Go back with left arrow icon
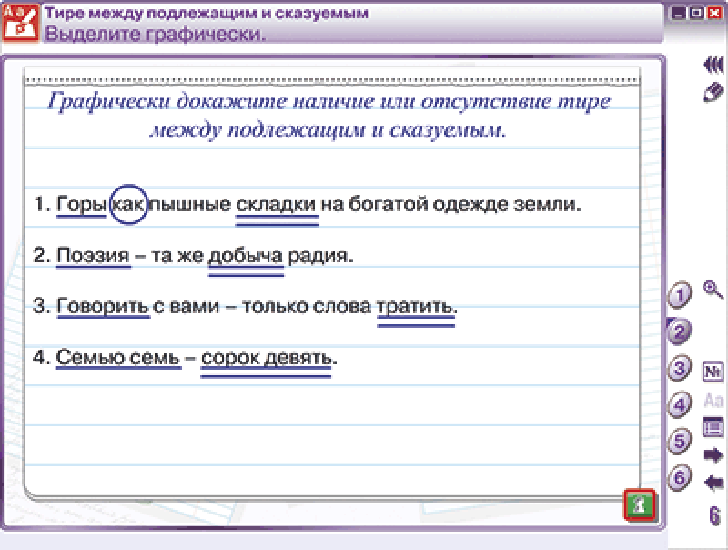Viewport: 728px width, 550px height. tap(713, 483)
